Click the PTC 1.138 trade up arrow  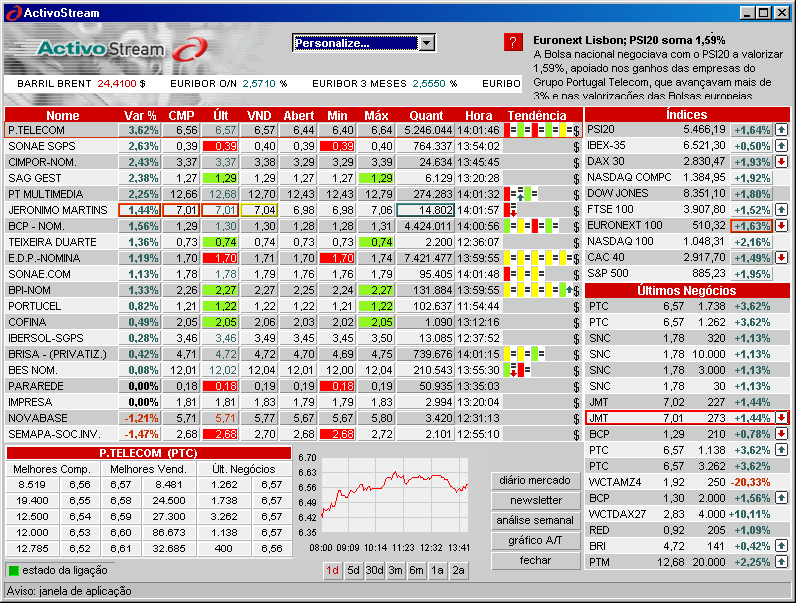(781, 450)
